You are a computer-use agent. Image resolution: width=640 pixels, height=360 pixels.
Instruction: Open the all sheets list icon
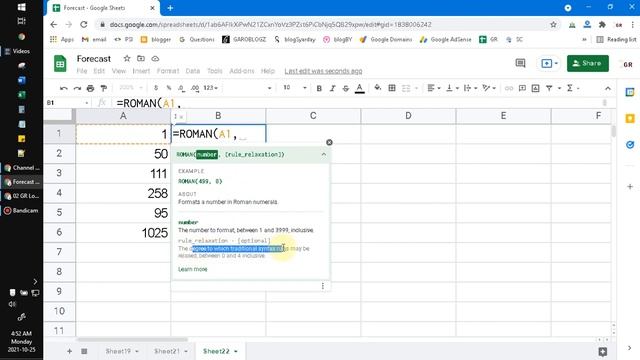[x=84, y=351]
